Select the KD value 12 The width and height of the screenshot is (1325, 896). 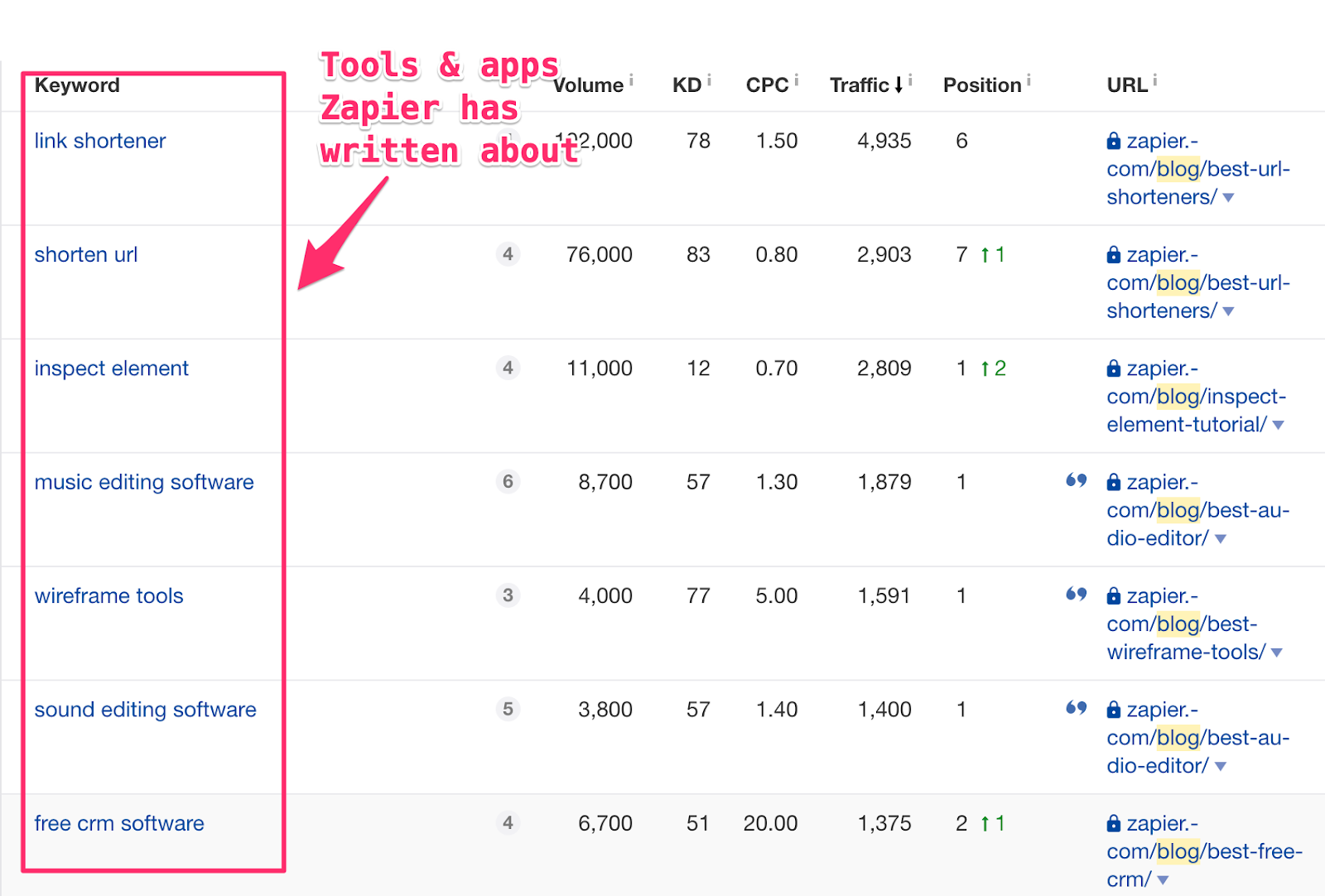point(698,368)
